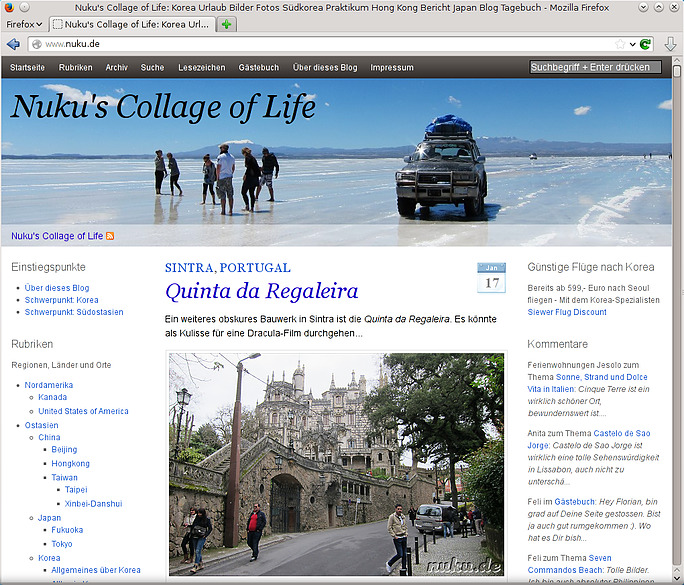Click Nuku's Collage of Life feed link
This screenshot has width=684, height=585.
pyautogui.click(x=57, y=236)
